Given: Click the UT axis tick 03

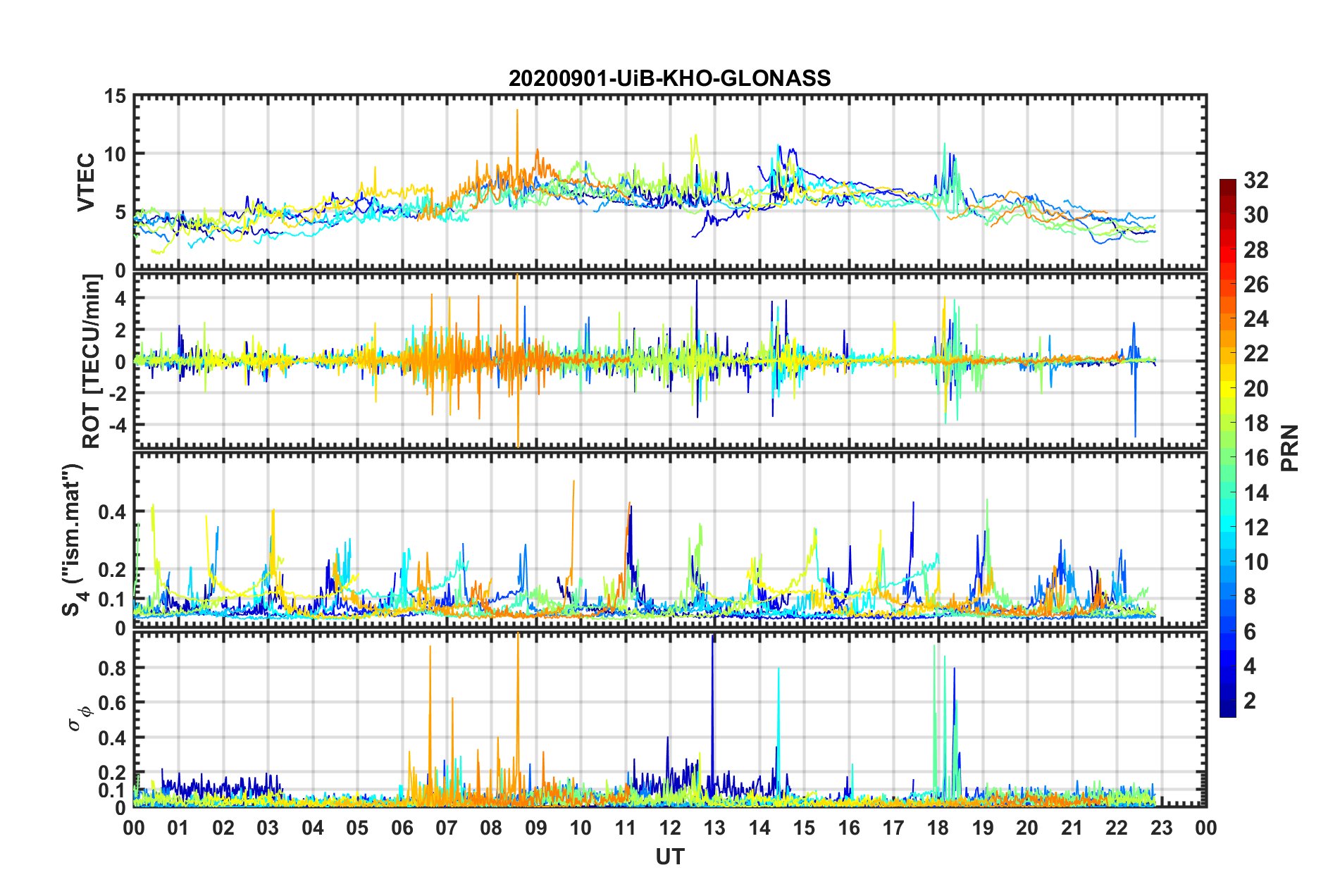Looking at the screenshot, I should pos(268,828).
